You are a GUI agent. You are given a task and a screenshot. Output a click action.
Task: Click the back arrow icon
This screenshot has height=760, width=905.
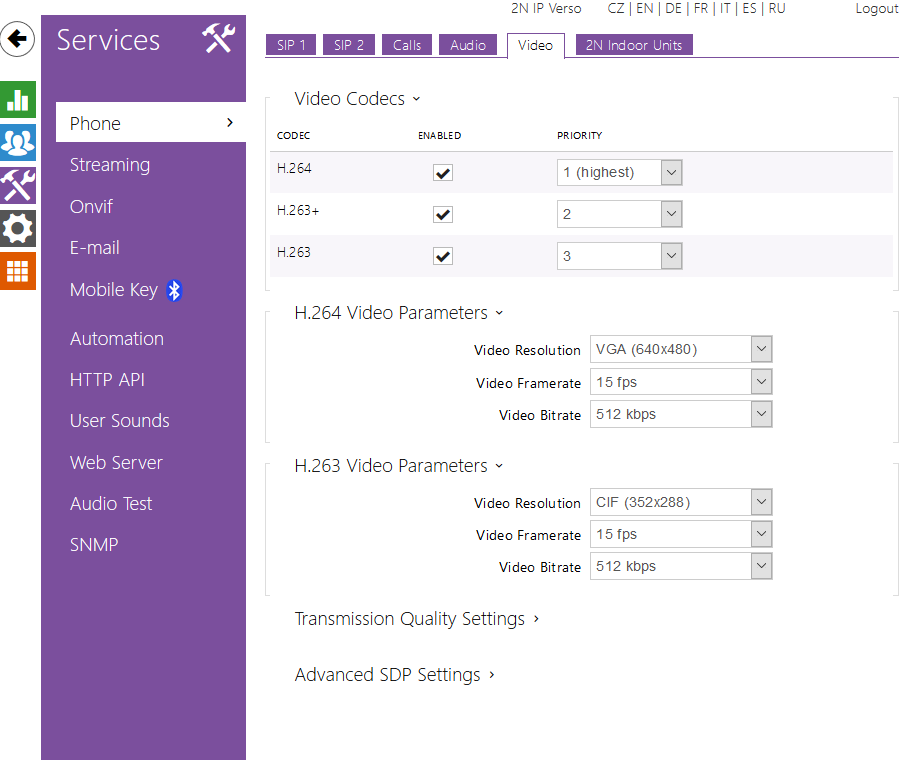tap(18, 40)
